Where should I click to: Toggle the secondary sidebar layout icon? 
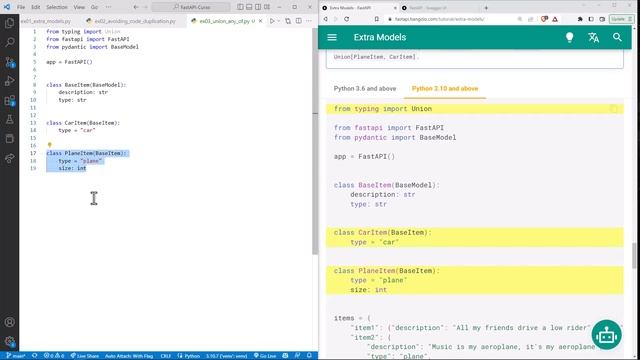258,7
